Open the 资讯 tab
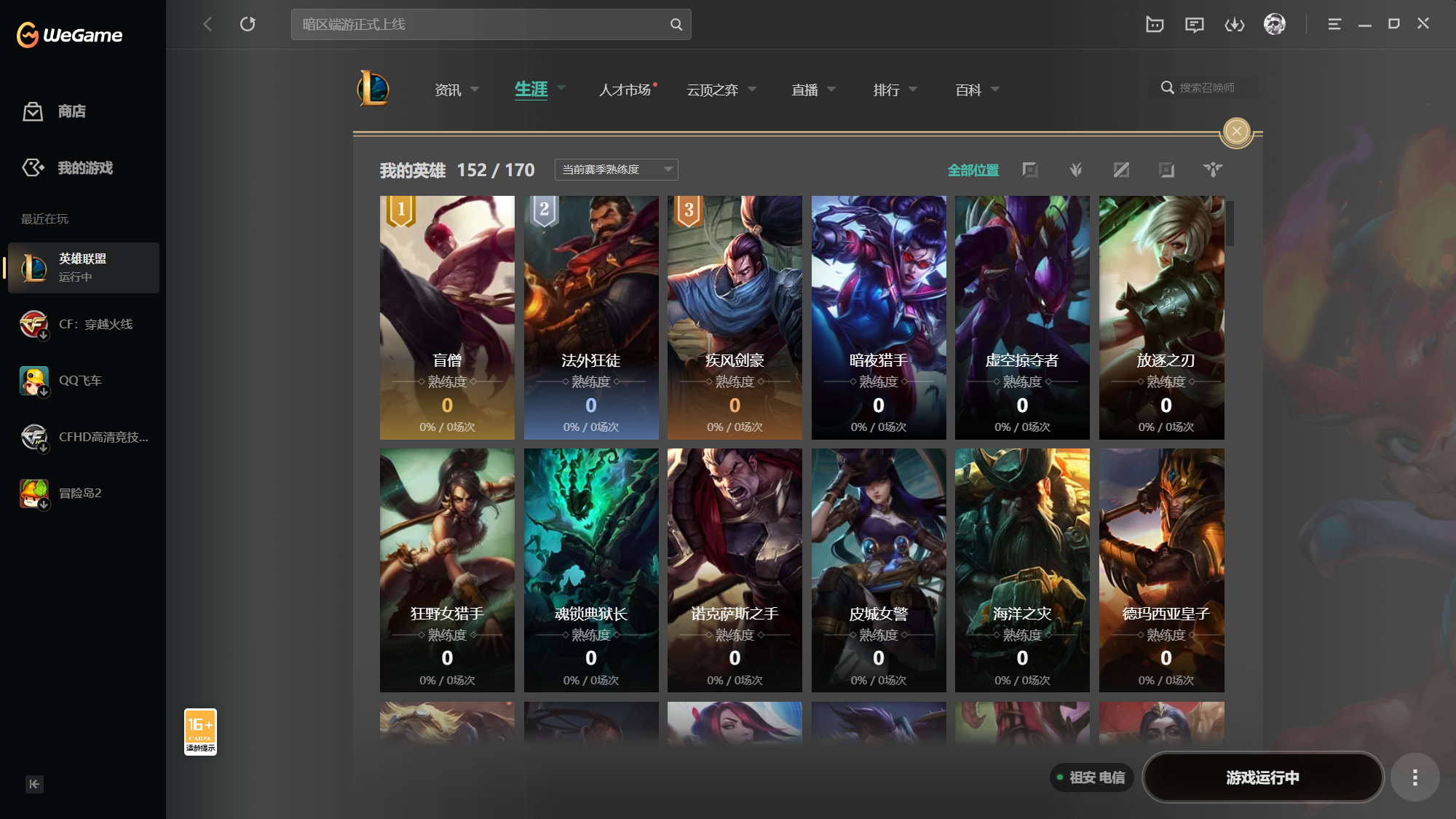Viewport: 1456px width, 819px height. pyautogui.click(x=448, y=90)
